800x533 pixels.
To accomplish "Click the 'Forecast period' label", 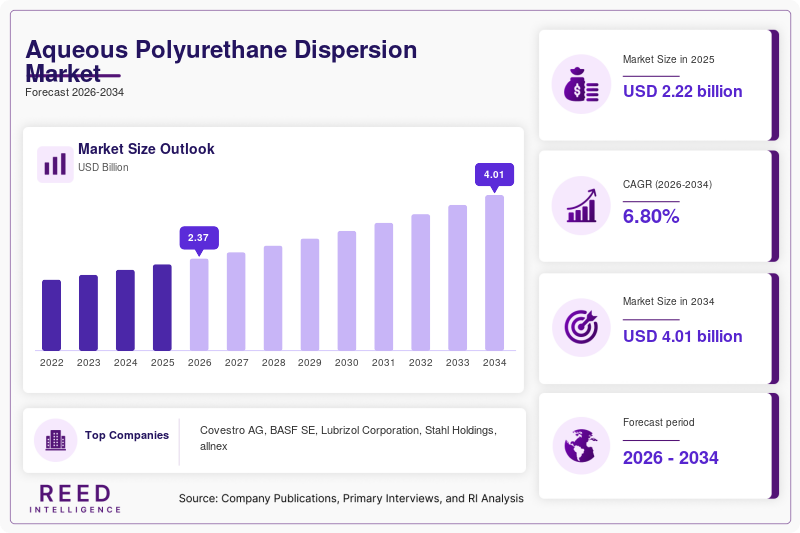I will (x=659, y=422).
